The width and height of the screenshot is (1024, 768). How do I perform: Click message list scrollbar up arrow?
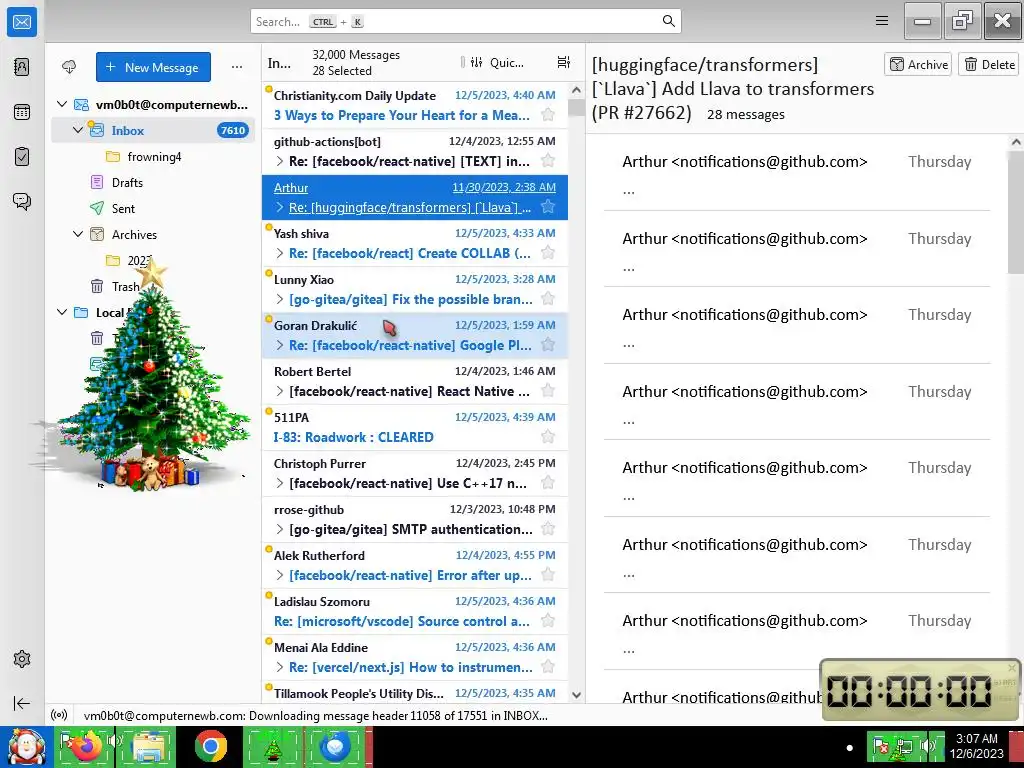(x=576, y=90)
